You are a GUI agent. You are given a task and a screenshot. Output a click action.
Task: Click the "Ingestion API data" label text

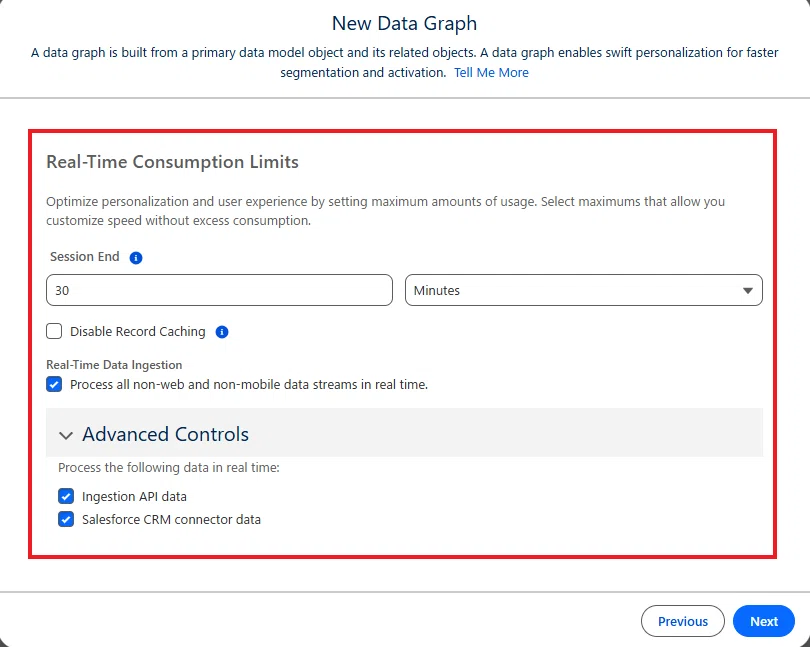coord(134,497)
